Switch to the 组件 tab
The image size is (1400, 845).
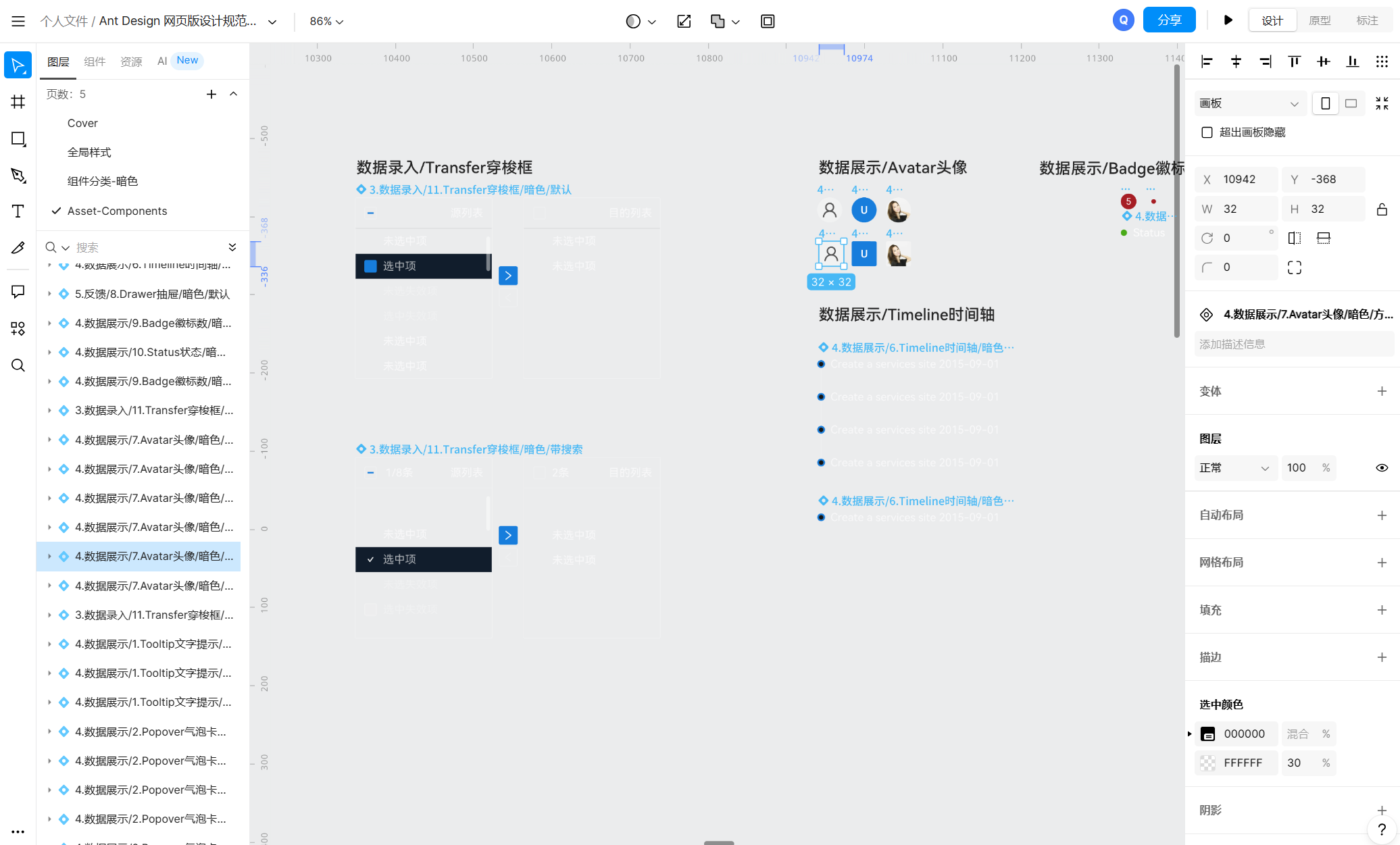(95, 61)
